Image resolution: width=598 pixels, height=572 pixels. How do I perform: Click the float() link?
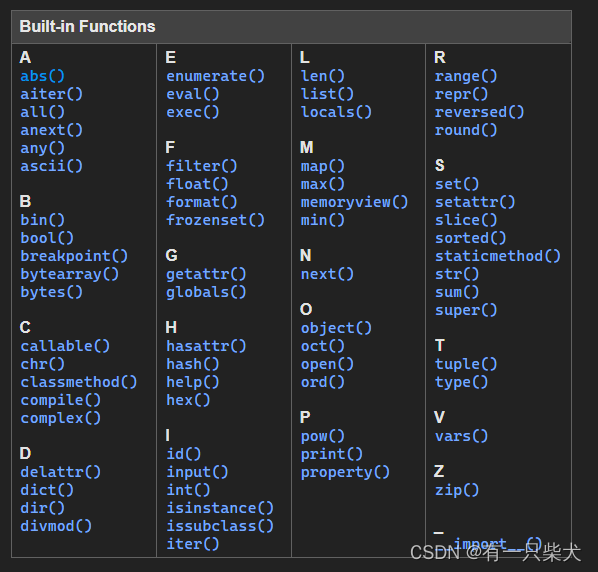(198, 184)
